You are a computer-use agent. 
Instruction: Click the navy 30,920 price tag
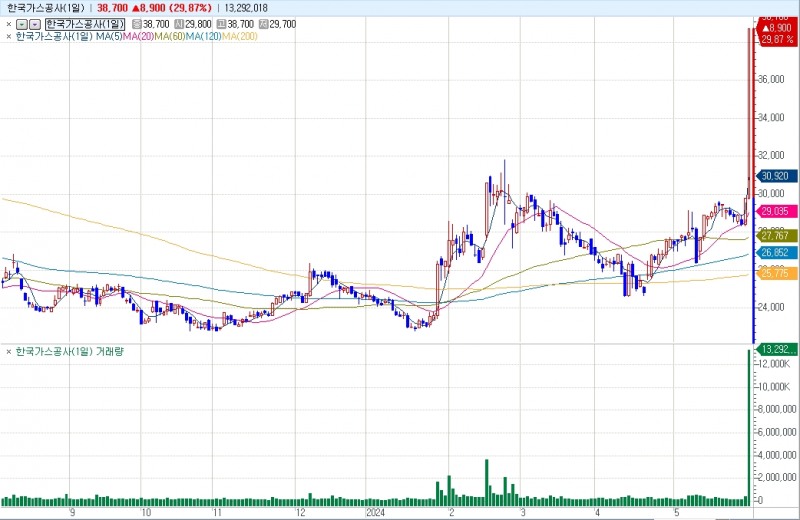coord(777,175)
